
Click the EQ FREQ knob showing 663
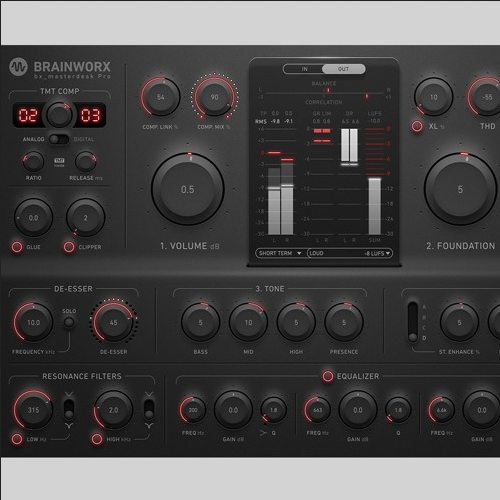[318, 410]
